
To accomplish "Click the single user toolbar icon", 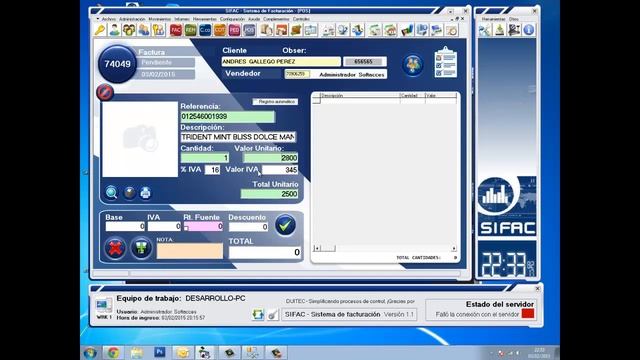I will 115,30.
